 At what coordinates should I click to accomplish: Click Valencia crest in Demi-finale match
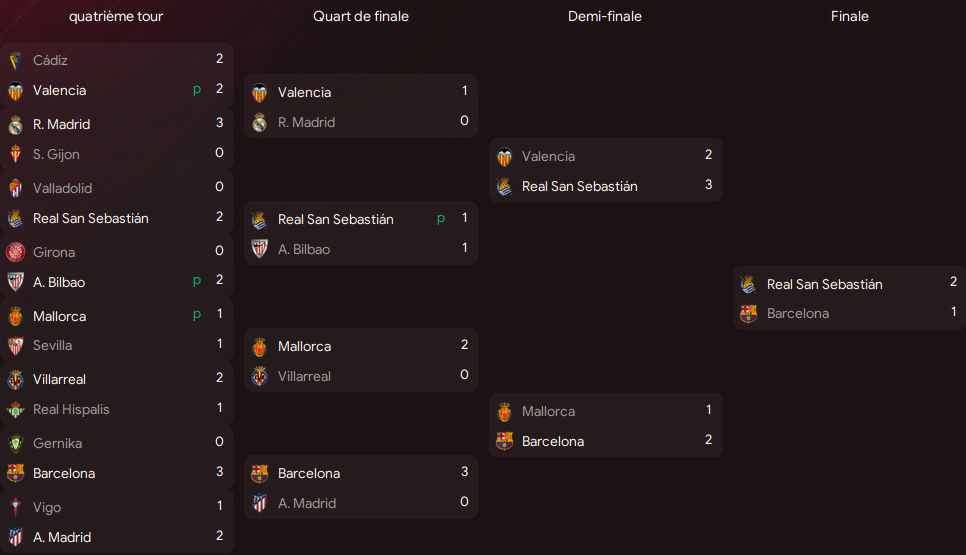pos(504,157)
